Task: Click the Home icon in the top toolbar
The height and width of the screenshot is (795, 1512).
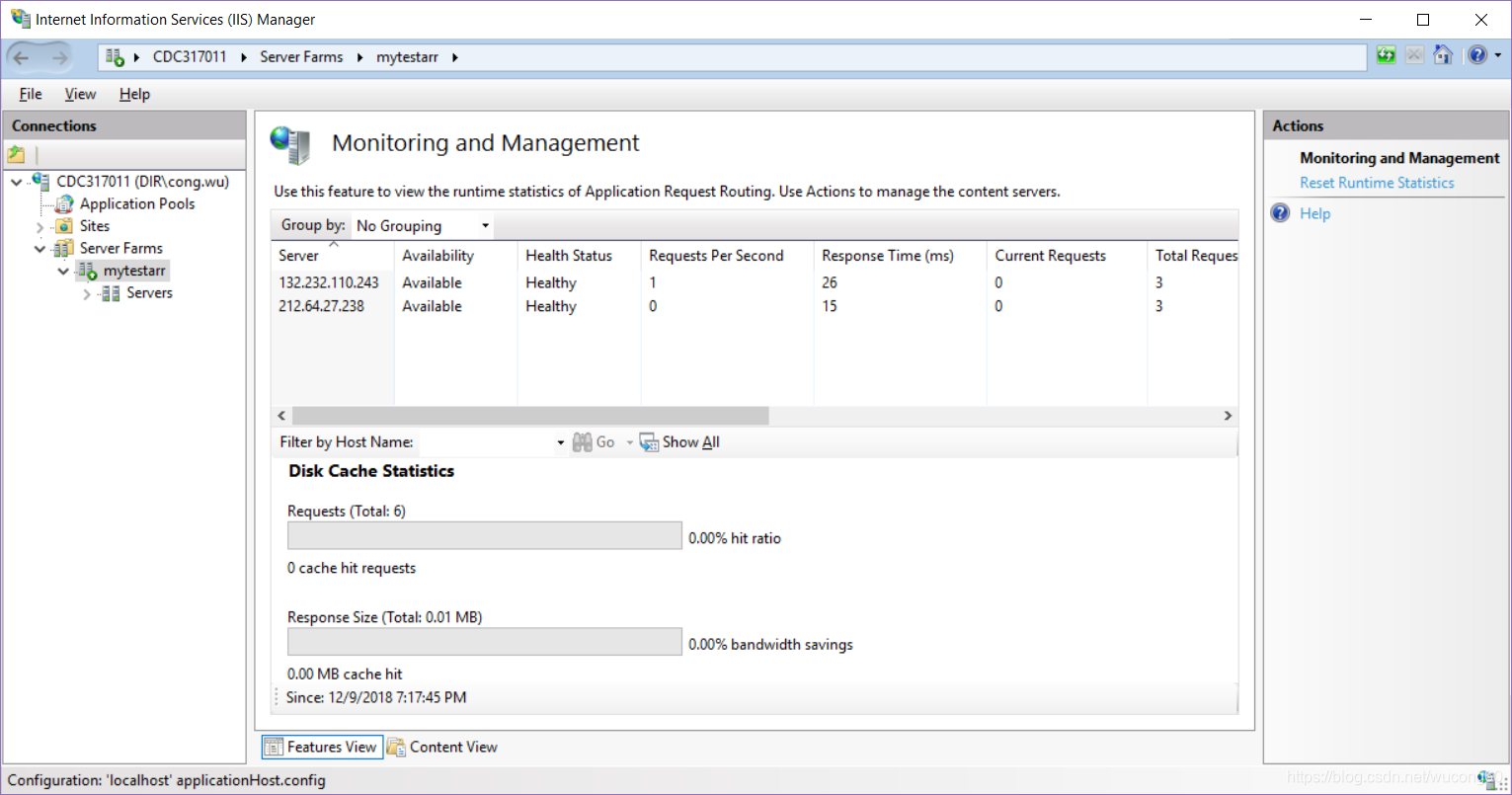Action: 1443,55
